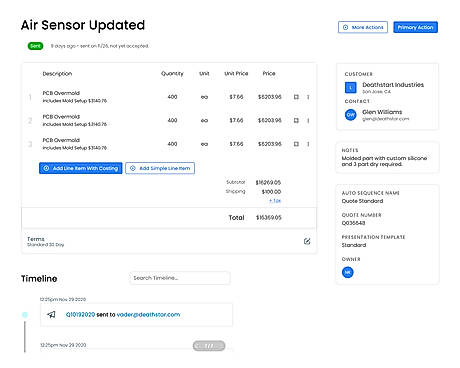Viewport: 460px width, 368px height.
Task: Click the green Sent status badge
Action: [x=35, y=46]
